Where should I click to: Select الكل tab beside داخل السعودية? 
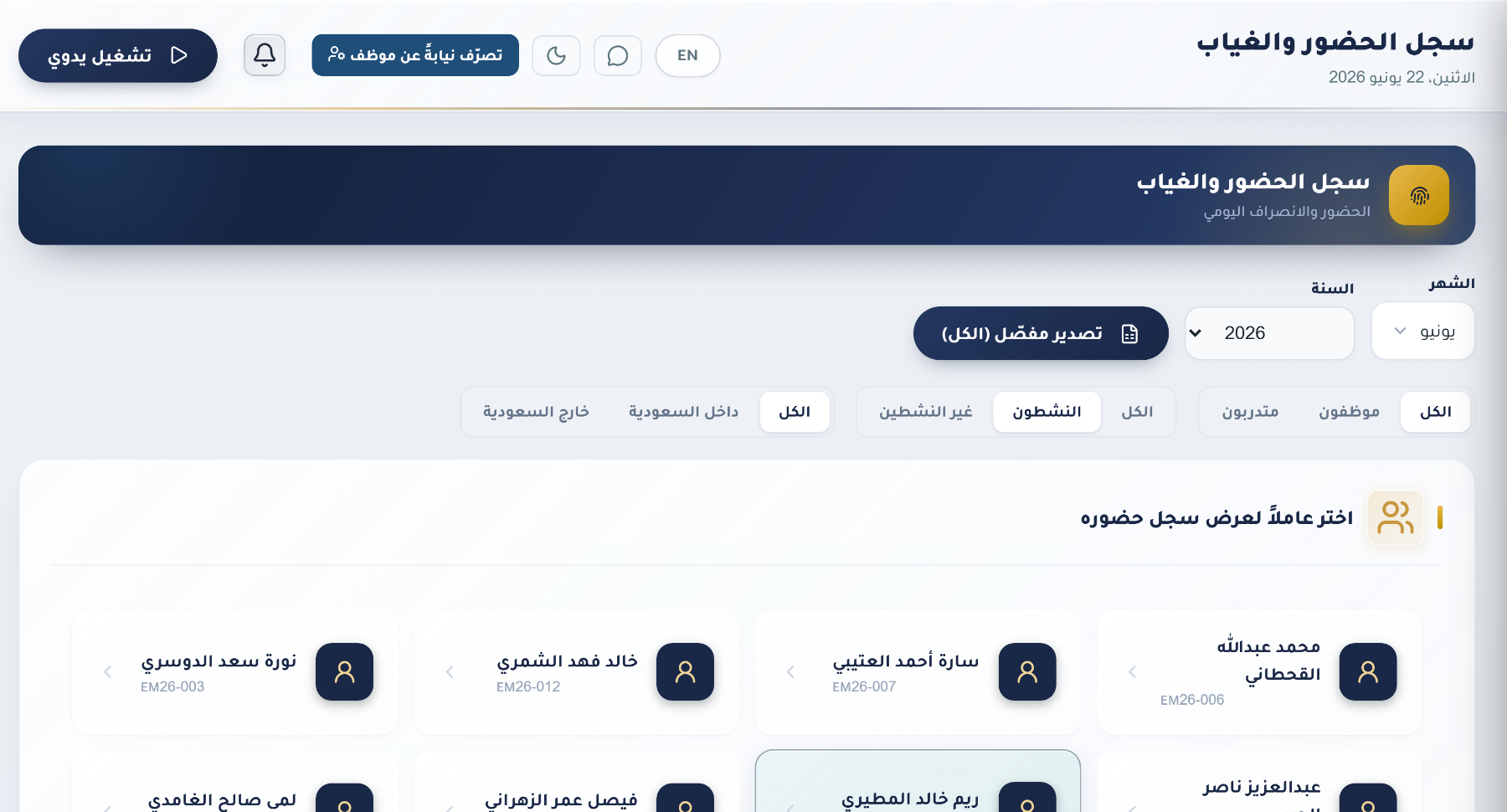point(795,412)
